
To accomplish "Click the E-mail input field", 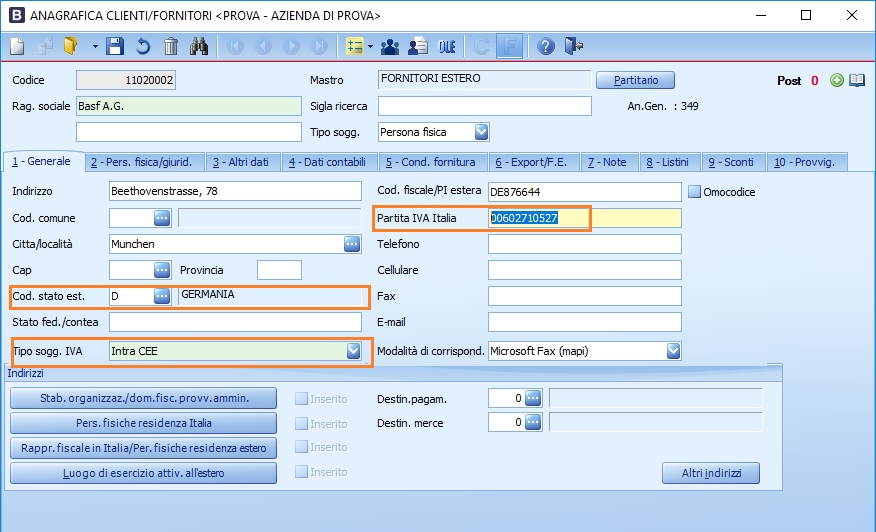I will tap(585, 322).
